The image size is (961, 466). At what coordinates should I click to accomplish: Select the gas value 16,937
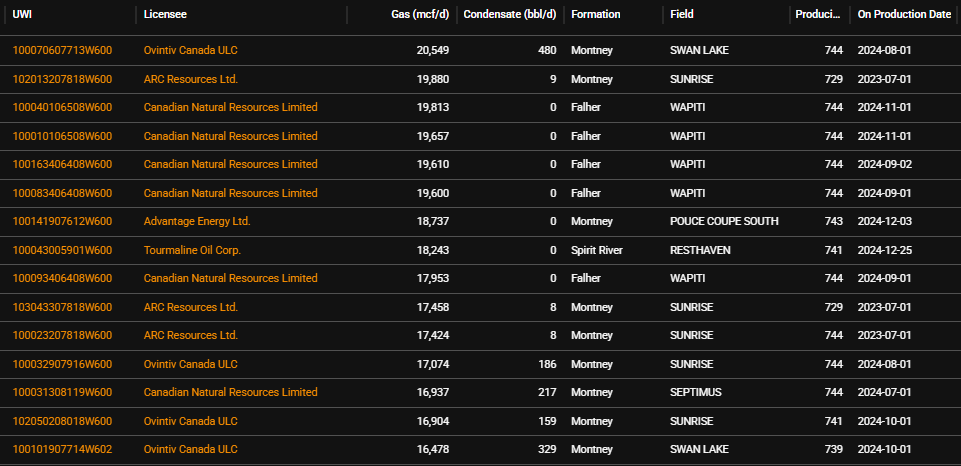(x=433, y=392)
